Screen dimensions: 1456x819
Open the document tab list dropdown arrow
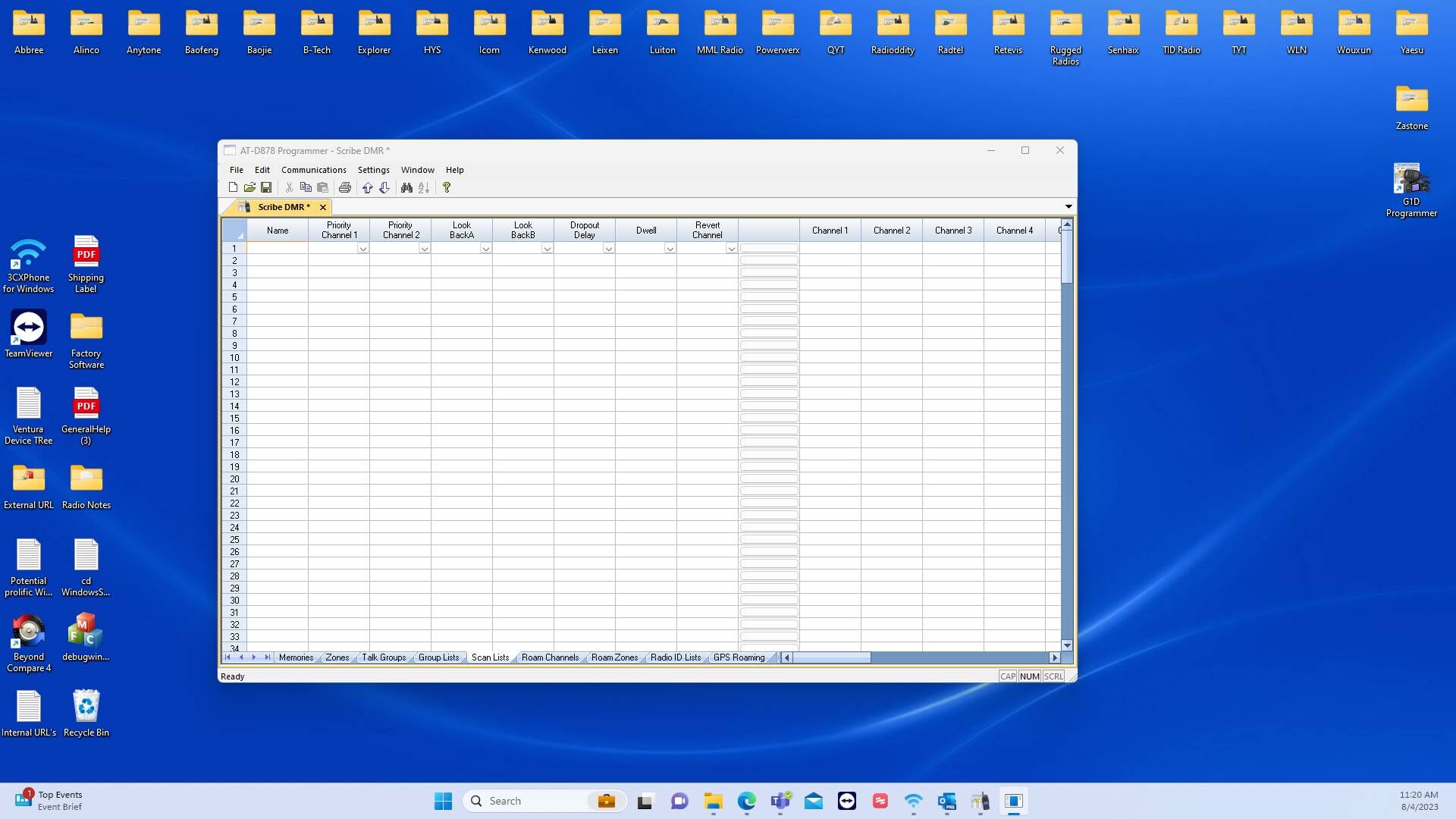point(1068,207)
